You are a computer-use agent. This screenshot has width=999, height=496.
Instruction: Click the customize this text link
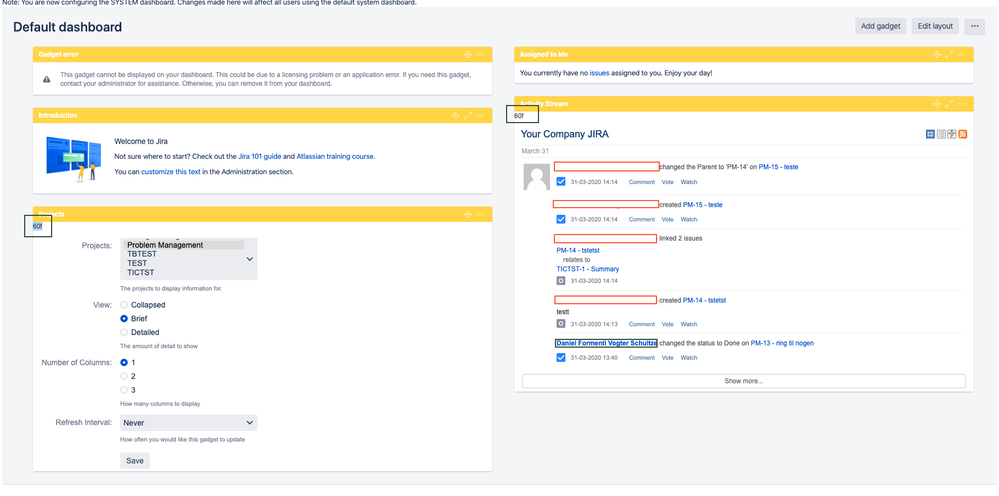tap(171, 172)
